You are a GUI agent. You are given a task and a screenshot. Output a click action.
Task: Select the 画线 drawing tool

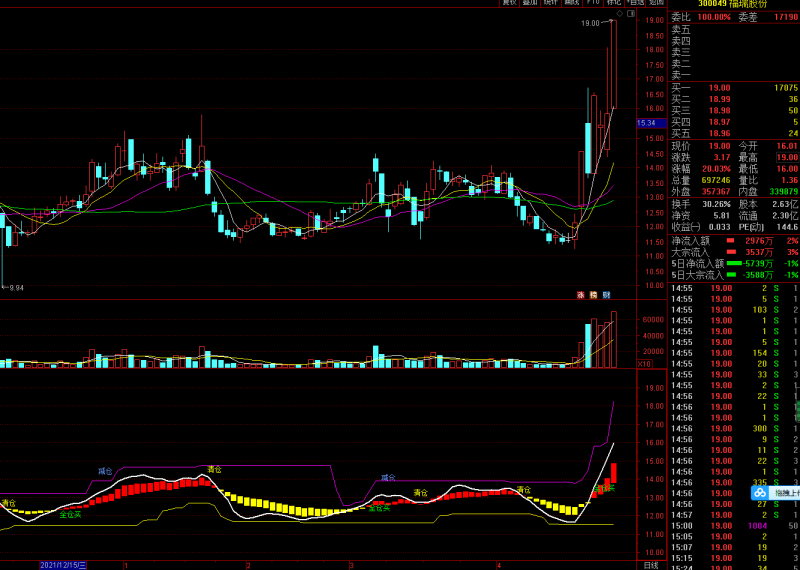pos(572,4)
